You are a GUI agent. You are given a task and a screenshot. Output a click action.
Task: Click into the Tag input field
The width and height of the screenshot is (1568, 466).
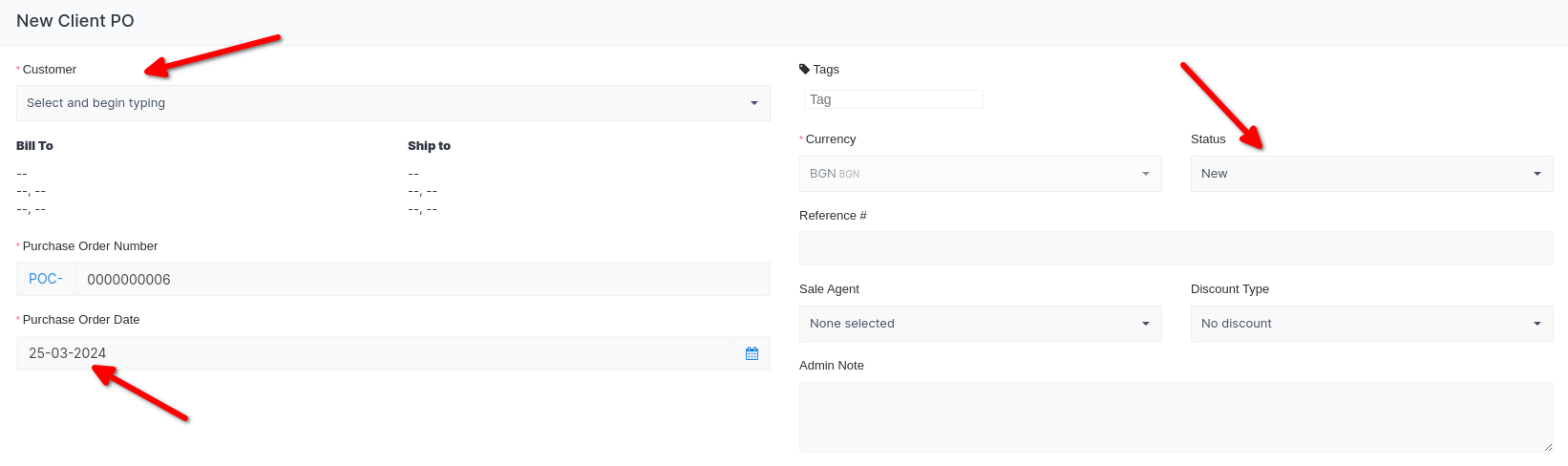point(893,99)
